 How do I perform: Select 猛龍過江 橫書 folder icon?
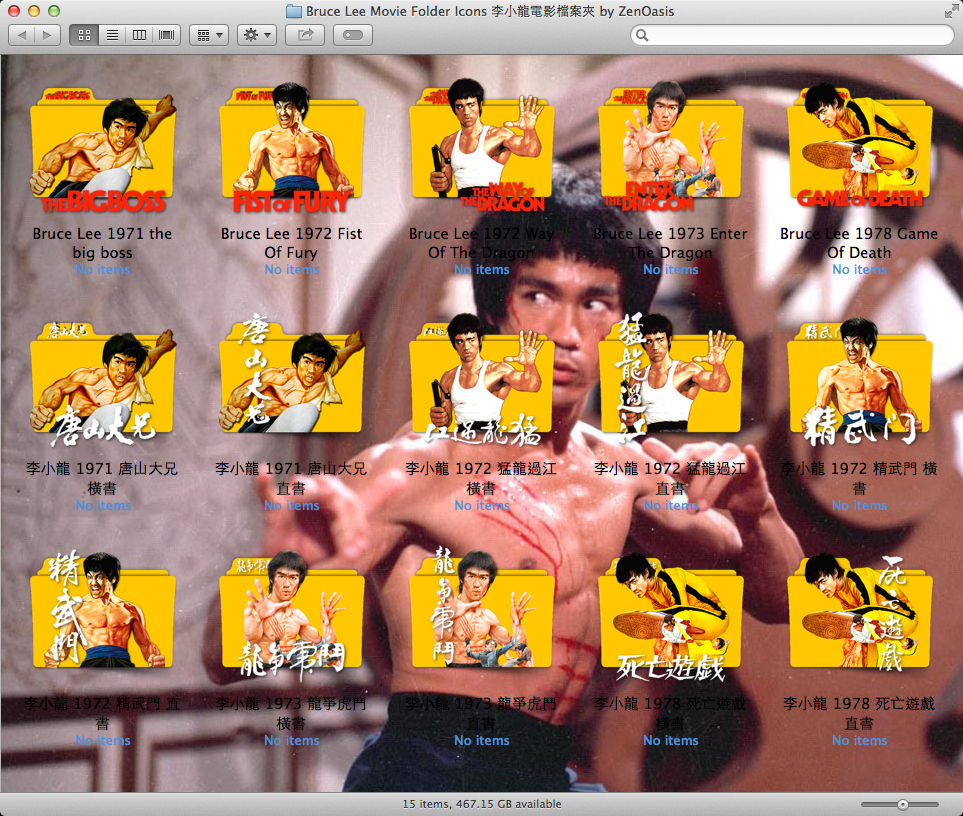tap(482, 381)
